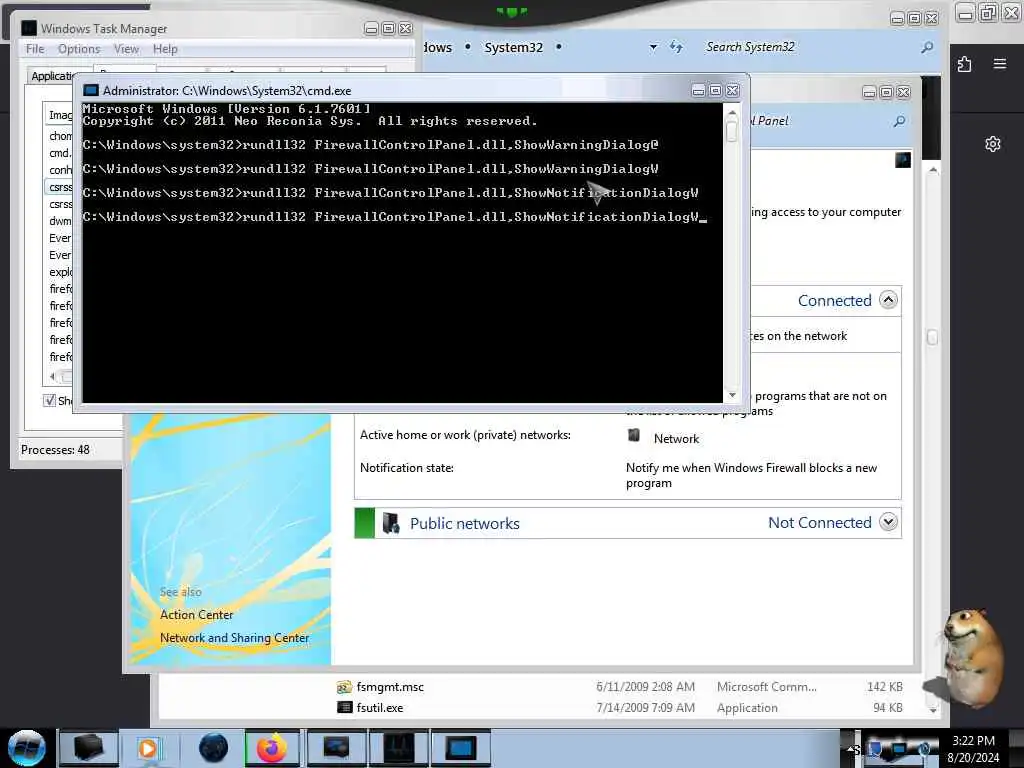
Task: Click the cmd window title bar icon
Action: coord(91,91)
